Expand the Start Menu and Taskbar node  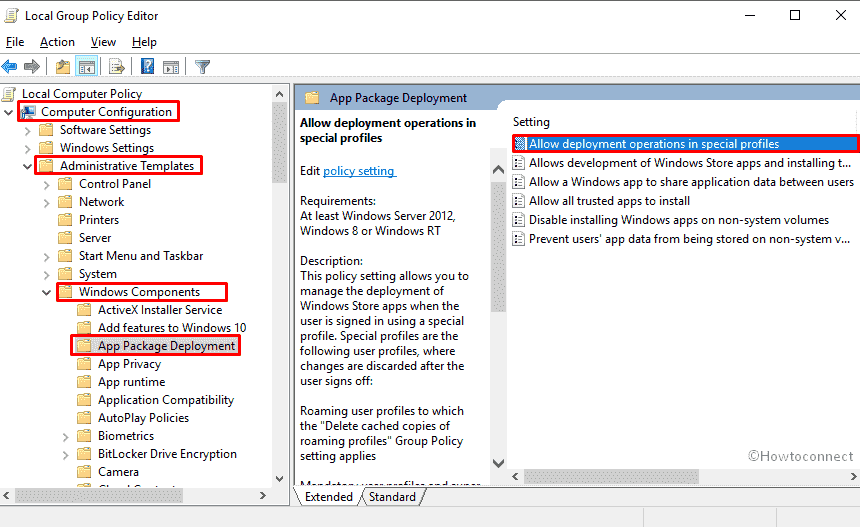(x=47, y=257)
